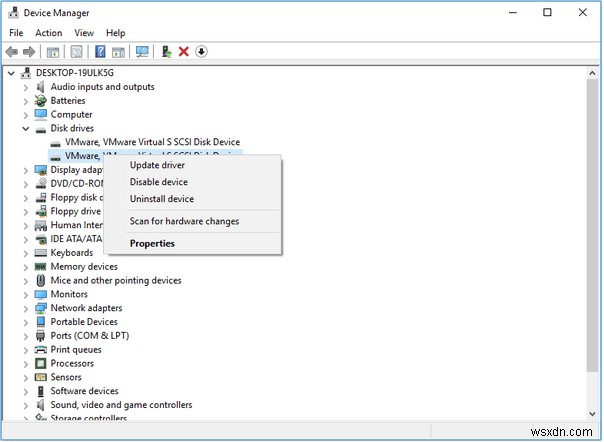
Task: Click the scrollbar up arrow
Action: 593,73
